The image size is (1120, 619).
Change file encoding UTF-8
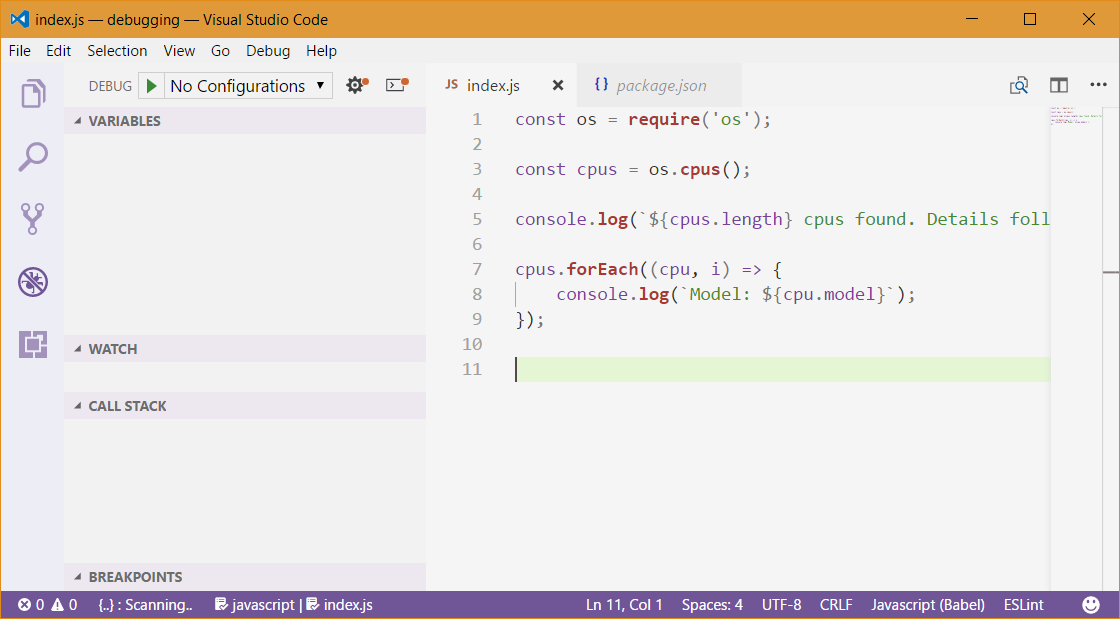point(781,605)
